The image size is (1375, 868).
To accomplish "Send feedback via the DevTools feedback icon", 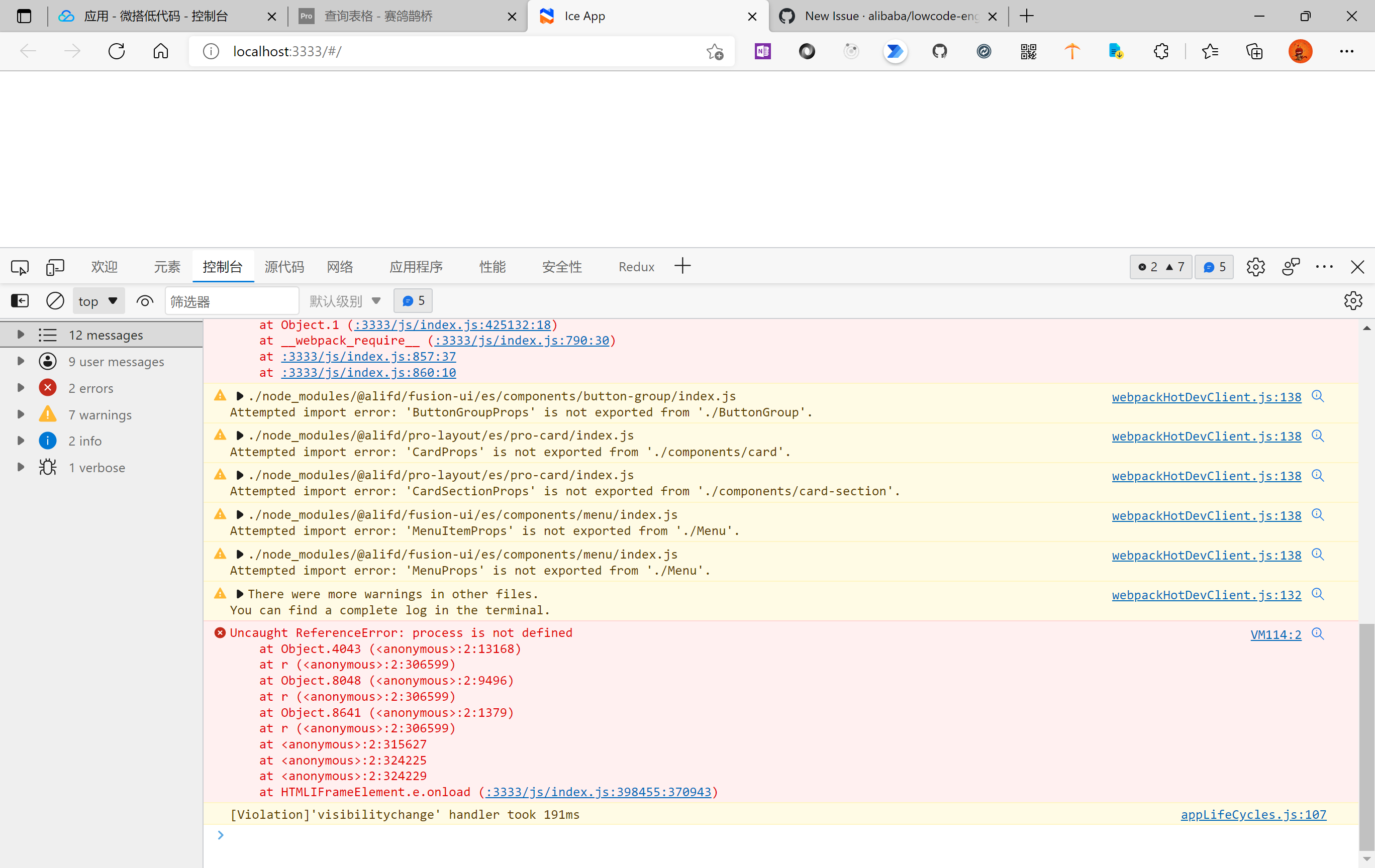I will (1291, 267).
